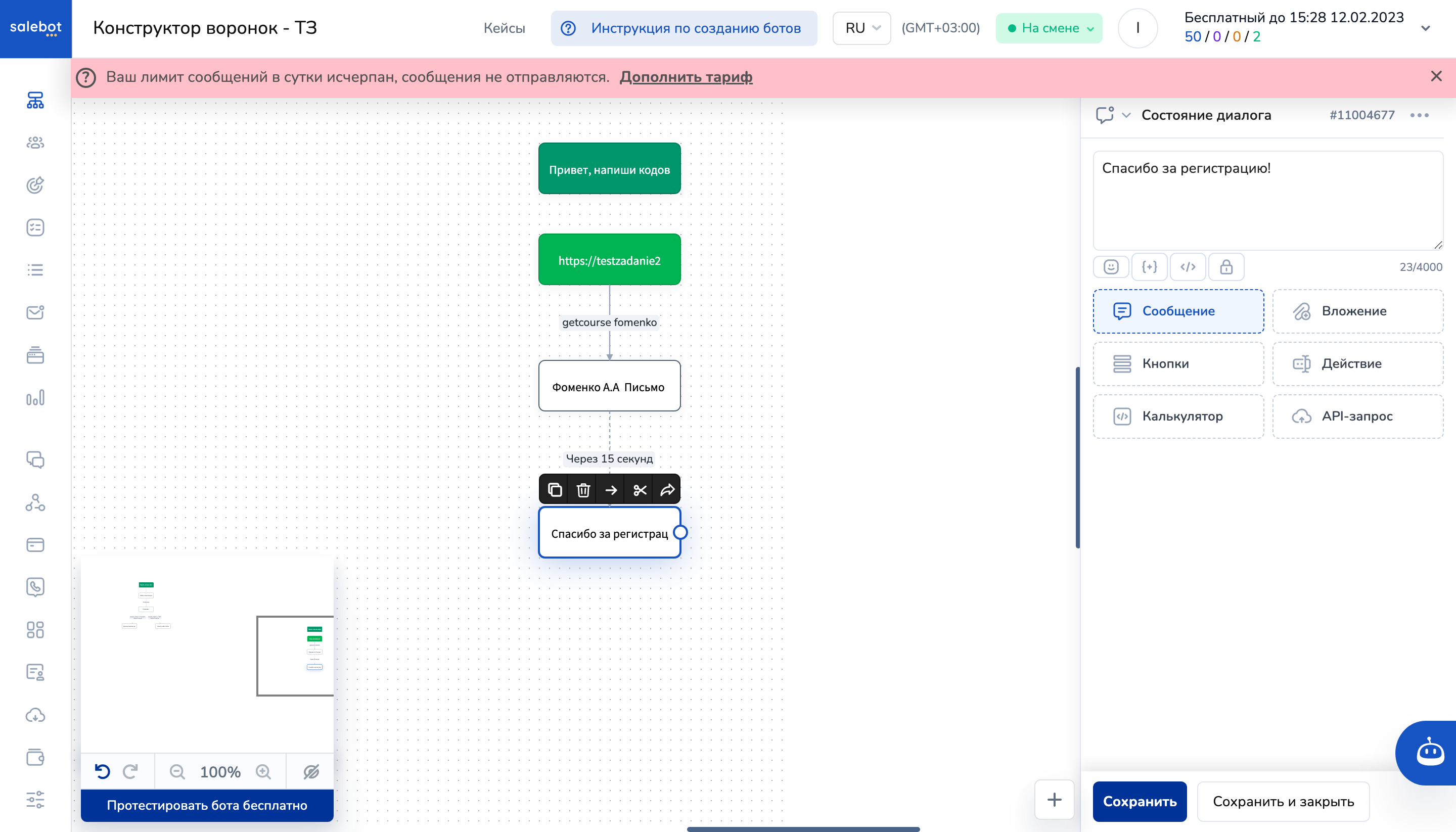Click the output connector circle of Спасибо block
The height and width of the screenshot is (832, 1456).
click(x=680, y=532)
